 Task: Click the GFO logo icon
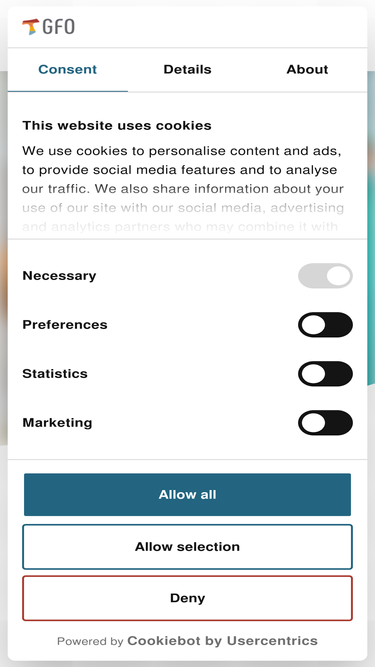[31, 27]
